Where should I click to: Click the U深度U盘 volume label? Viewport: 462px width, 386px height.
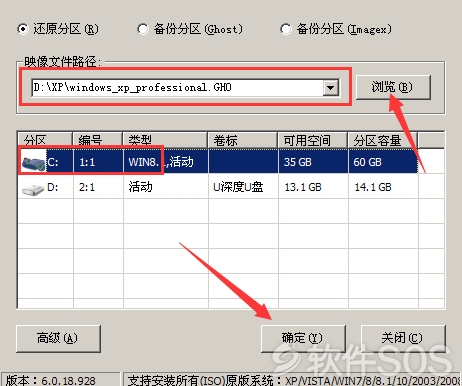(238, 187)
